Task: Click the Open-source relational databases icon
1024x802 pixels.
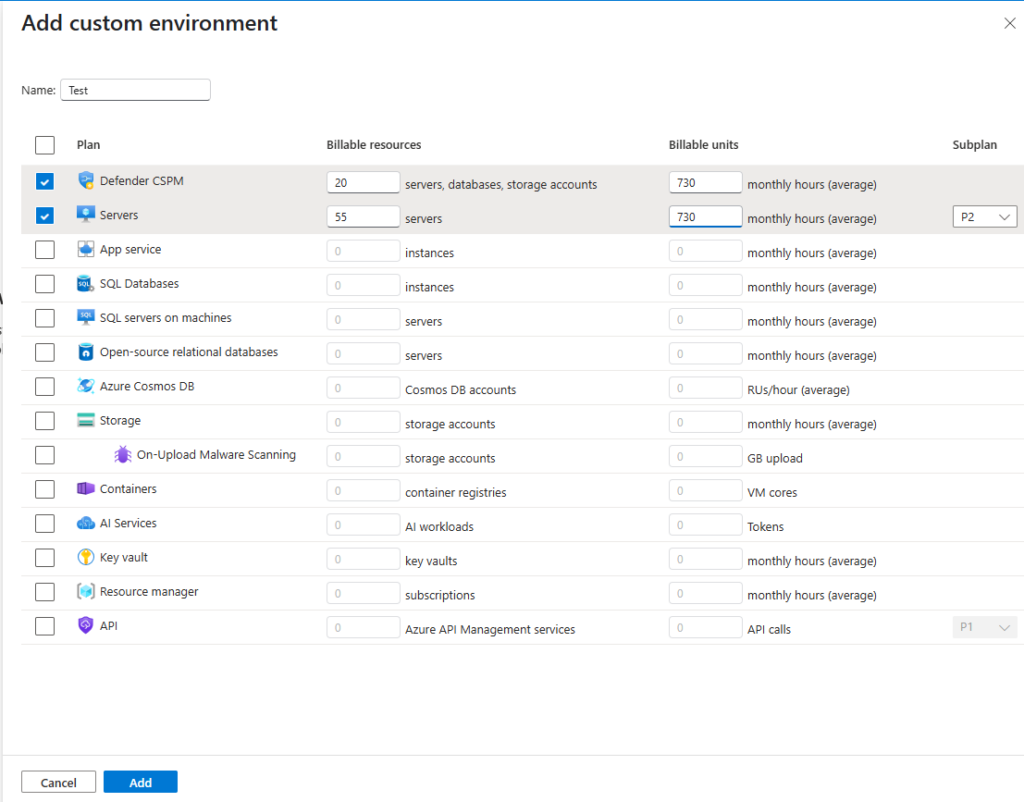Action: pos(86,351)
